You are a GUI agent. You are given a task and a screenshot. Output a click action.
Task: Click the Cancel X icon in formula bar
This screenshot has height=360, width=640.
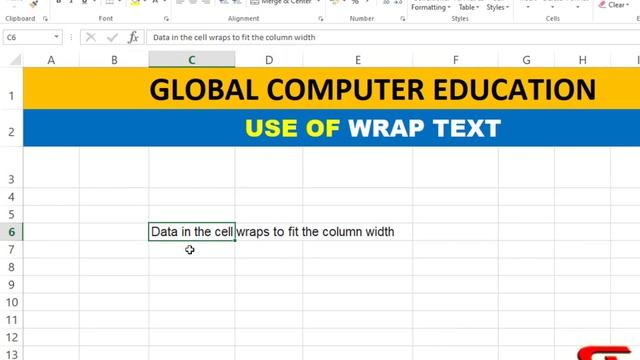point(91,38)
